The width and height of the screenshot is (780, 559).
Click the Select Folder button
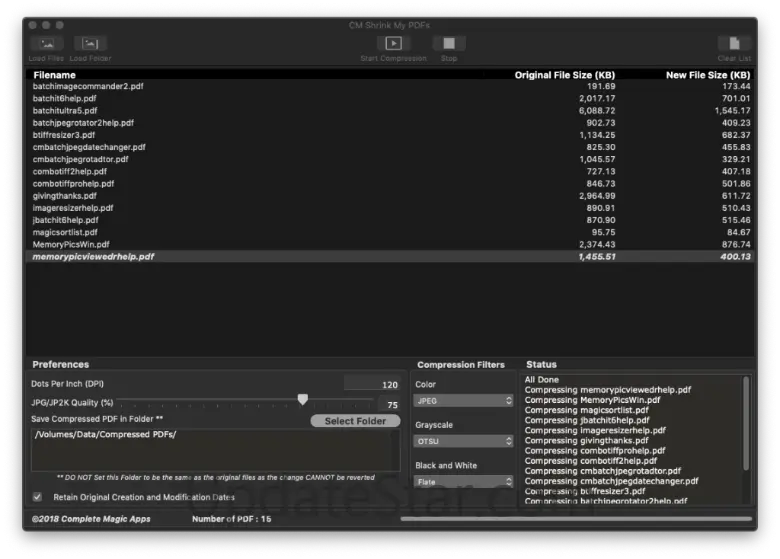pos(355,421)
